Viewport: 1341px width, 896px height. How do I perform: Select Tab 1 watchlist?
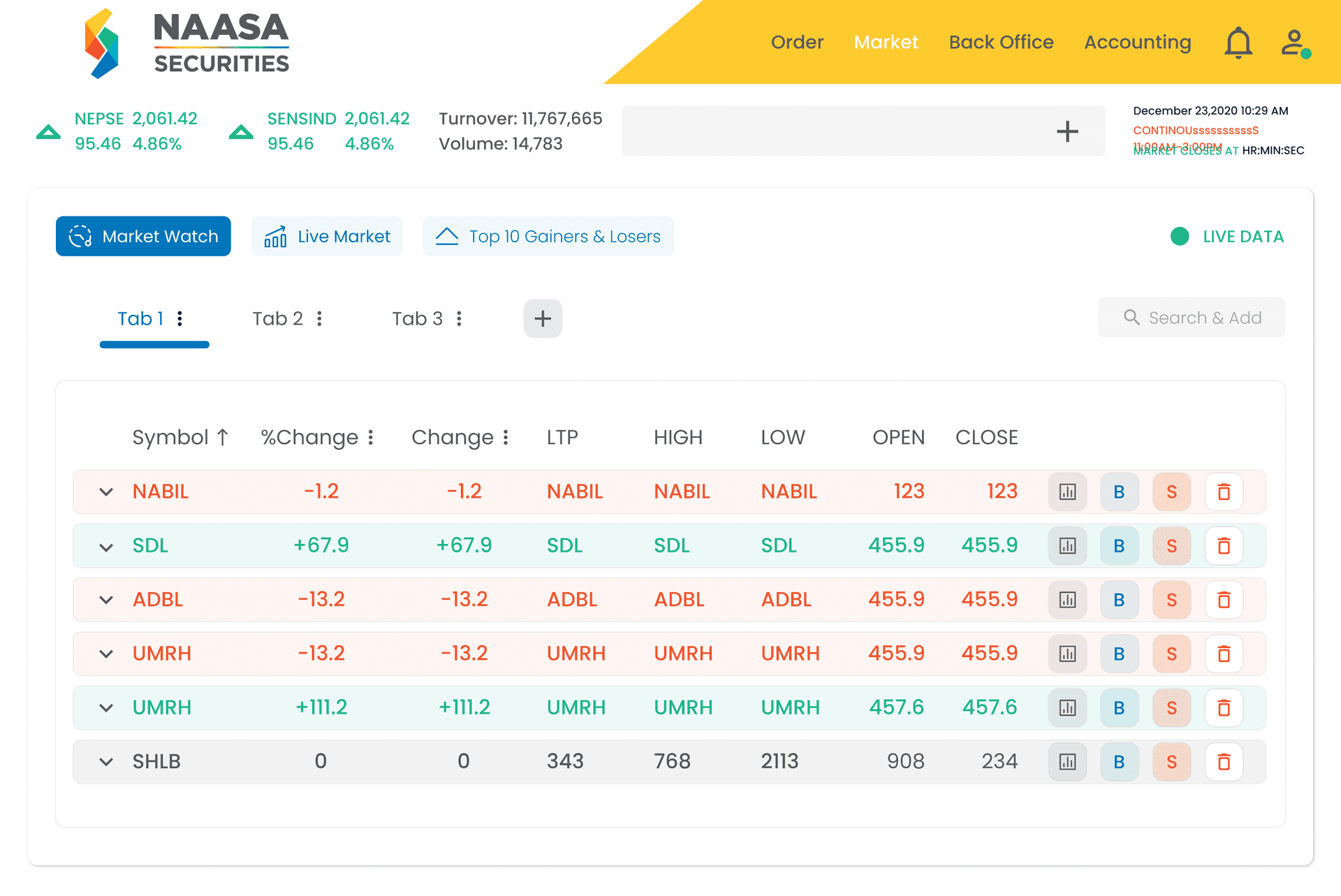point(140,318)
